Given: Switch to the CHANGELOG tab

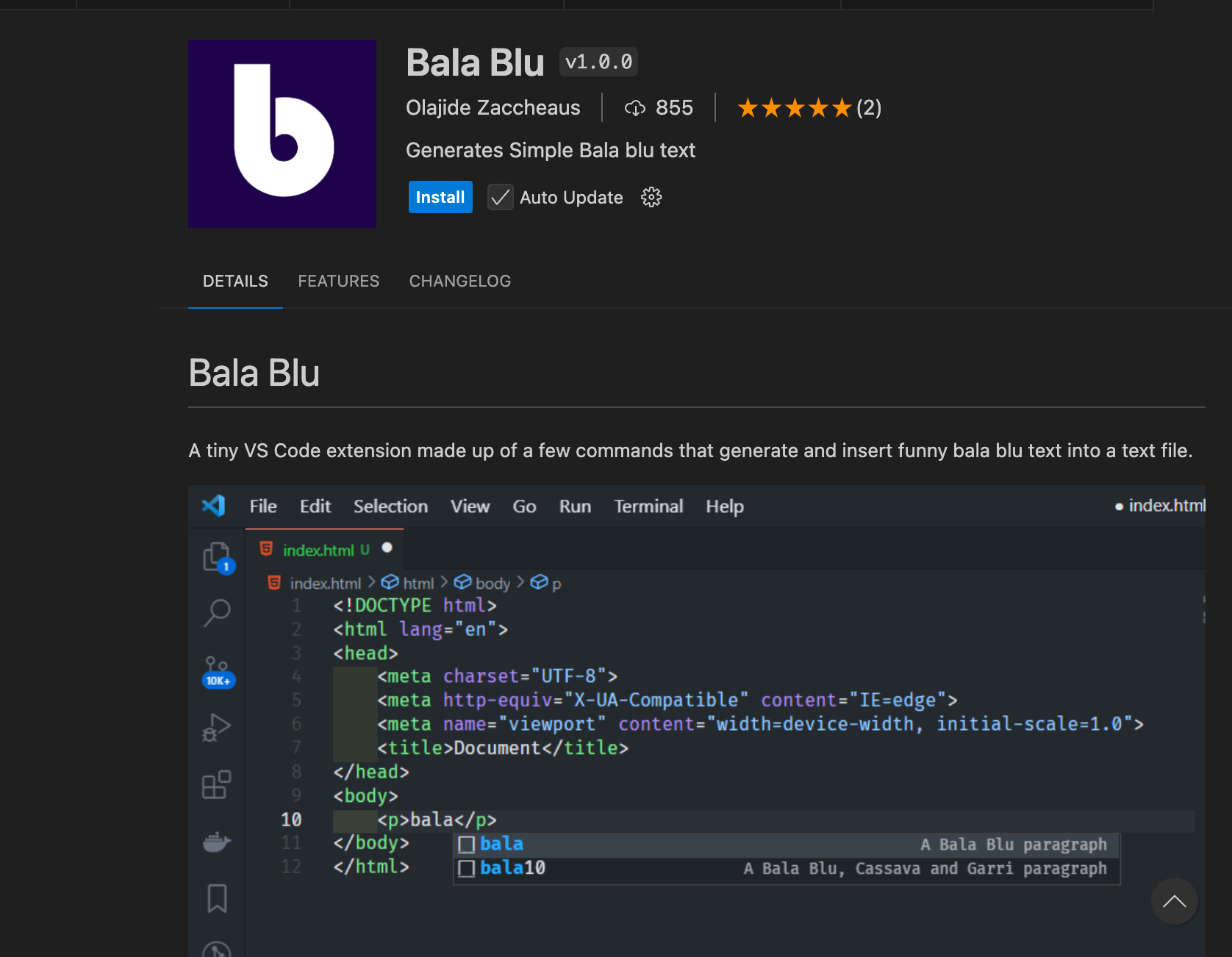Looking at the screenshot, I should (460, 281).
